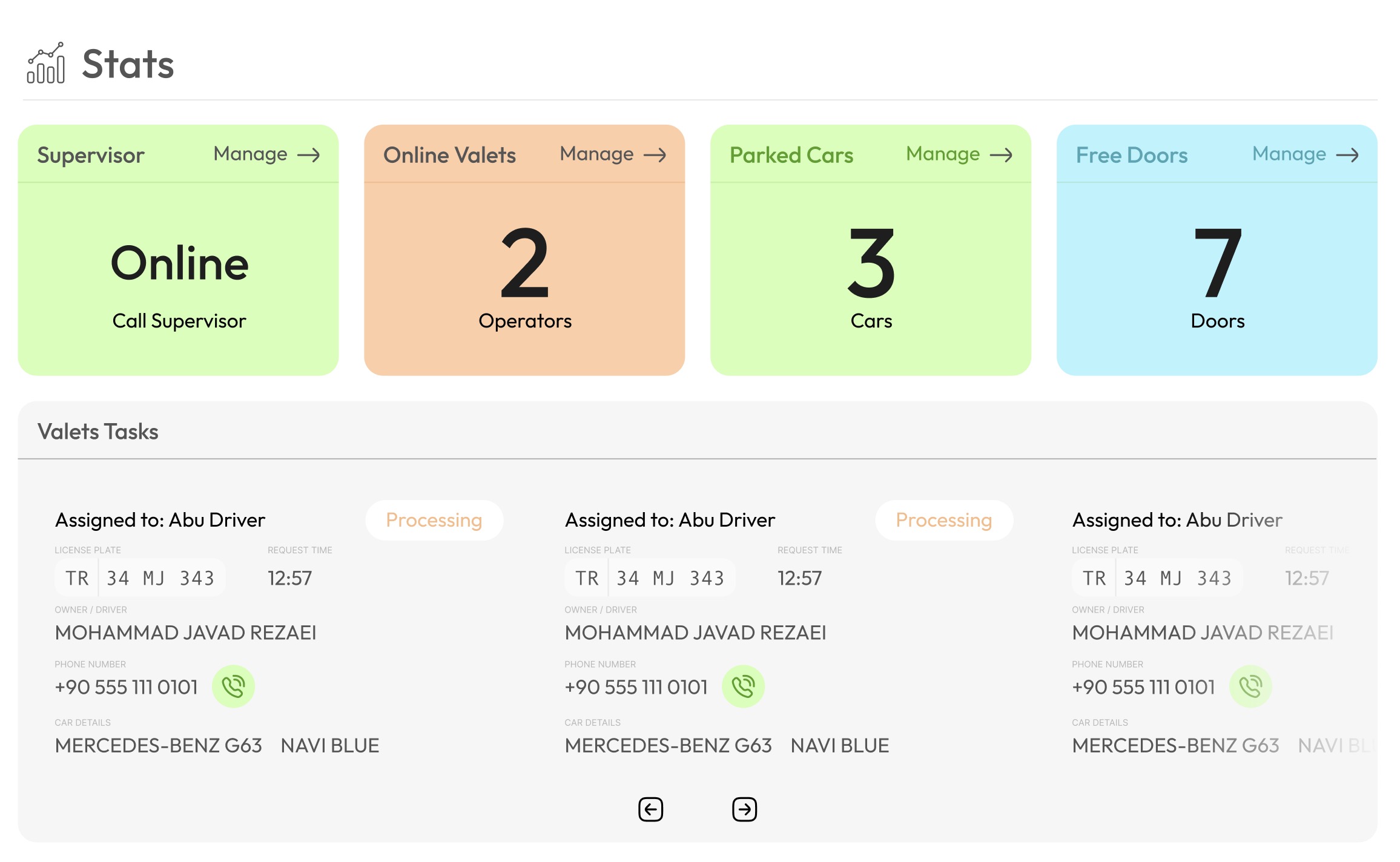Viewport: 1400px width, 862px height.
Task: Click the arrow icon in Supervisor card
Action: click(308, 155)
